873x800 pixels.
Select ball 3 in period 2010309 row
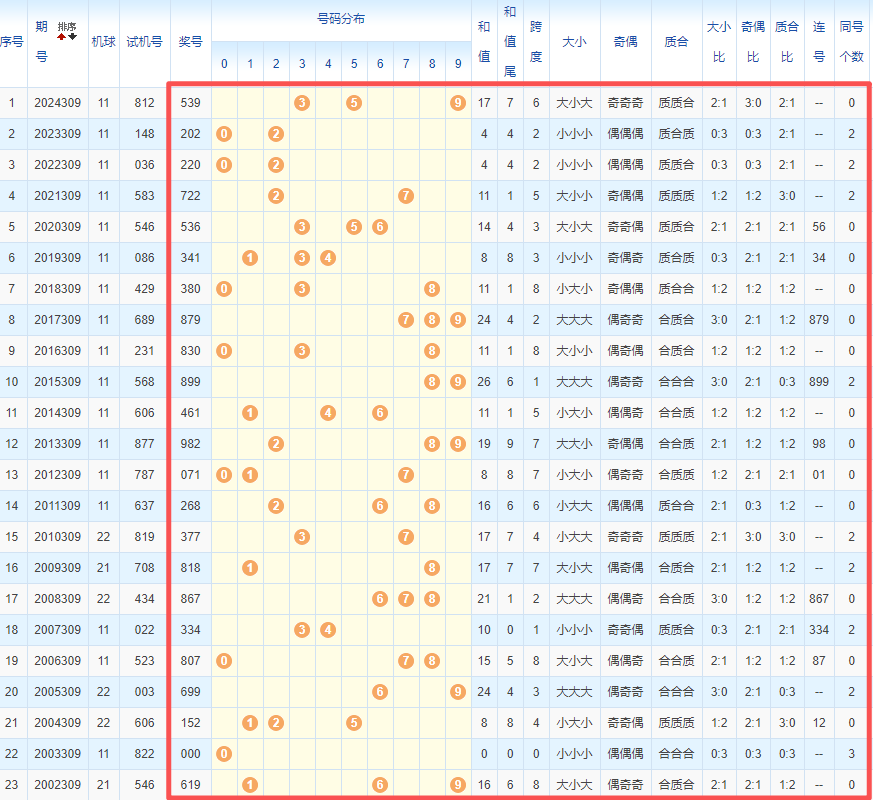[x=302, y=537]
